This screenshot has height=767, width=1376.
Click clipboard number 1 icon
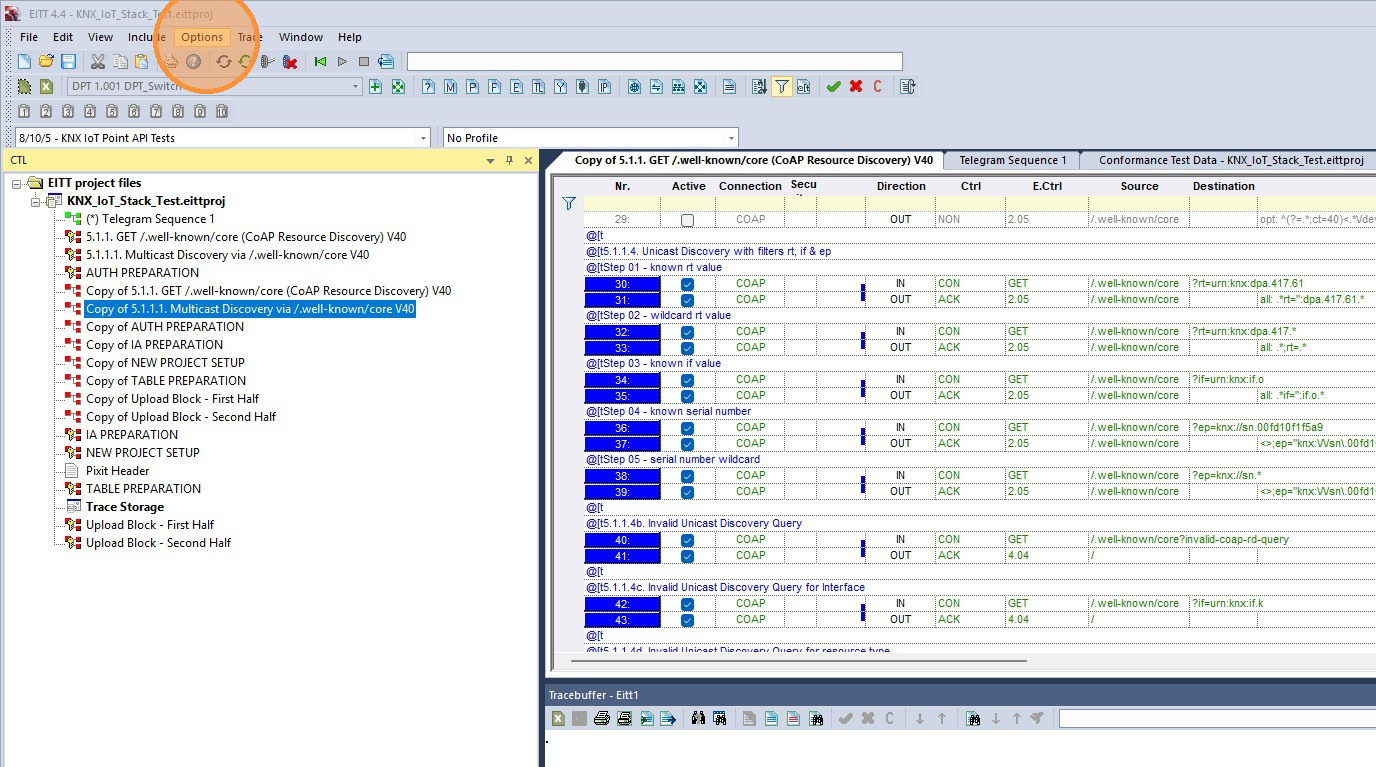23,111
